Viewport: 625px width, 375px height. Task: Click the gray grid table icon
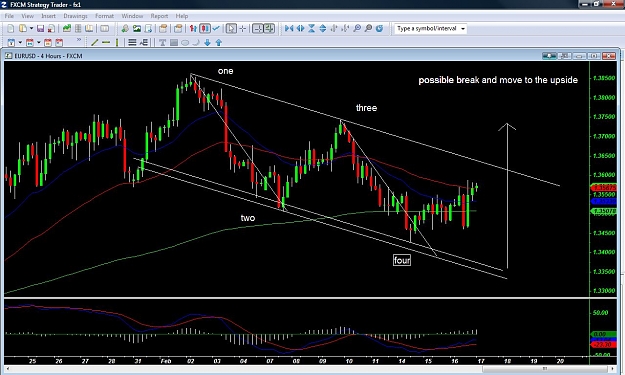78,28
